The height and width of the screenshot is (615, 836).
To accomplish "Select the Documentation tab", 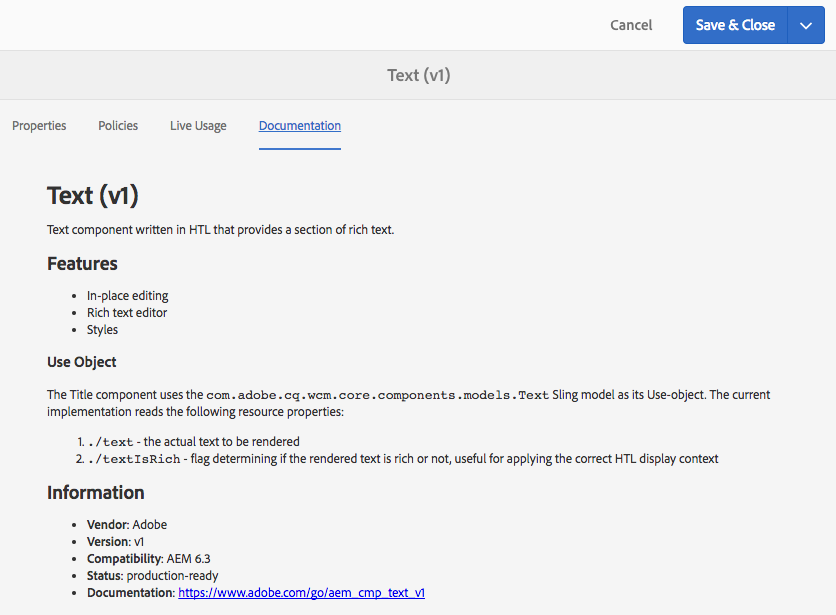I will point(300,126).
